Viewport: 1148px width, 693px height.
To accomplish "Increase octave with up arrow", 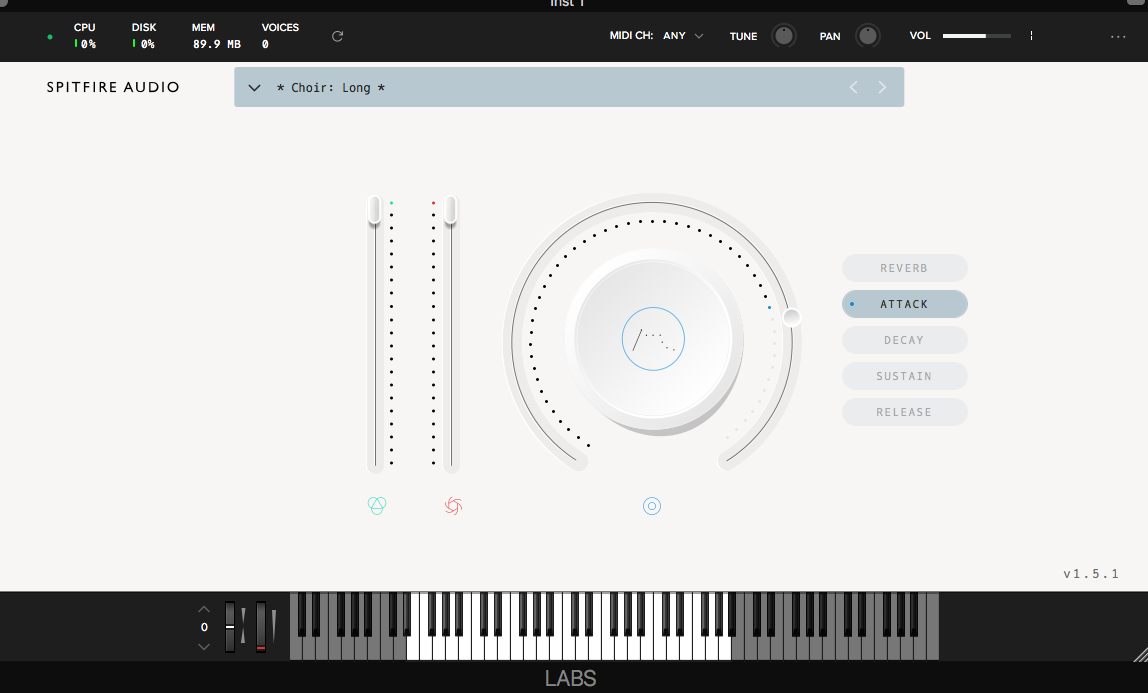I will coord(204,609).
